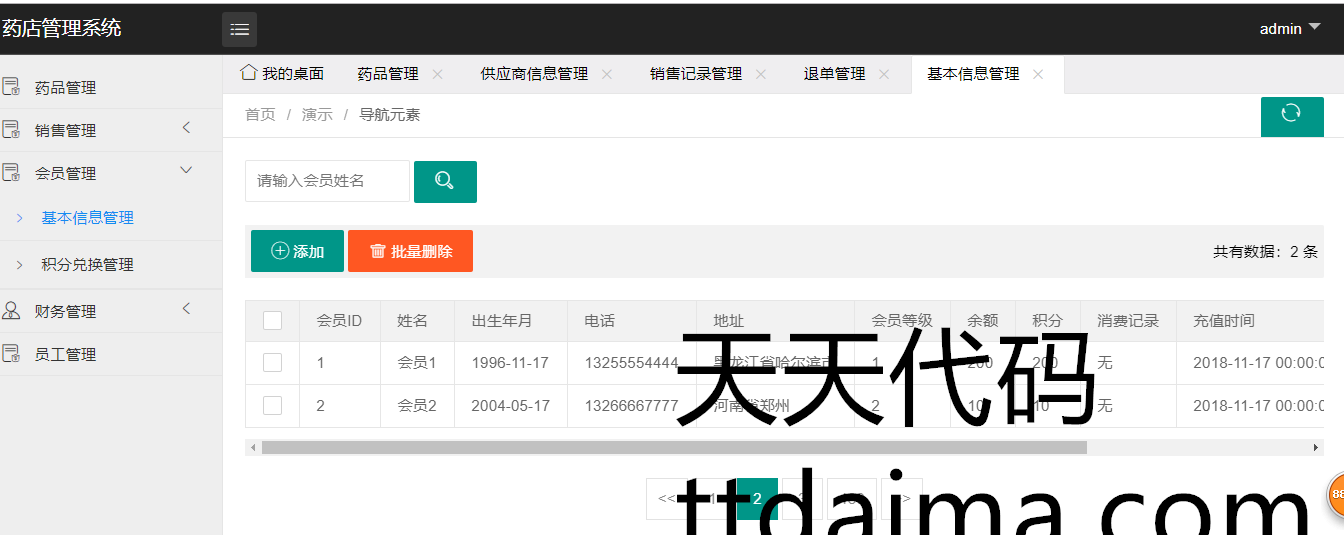Image resolution: width=1344 pixels, height=535 pixels.
Task: Click the magnifier search icon button
Action: point(445,181)
